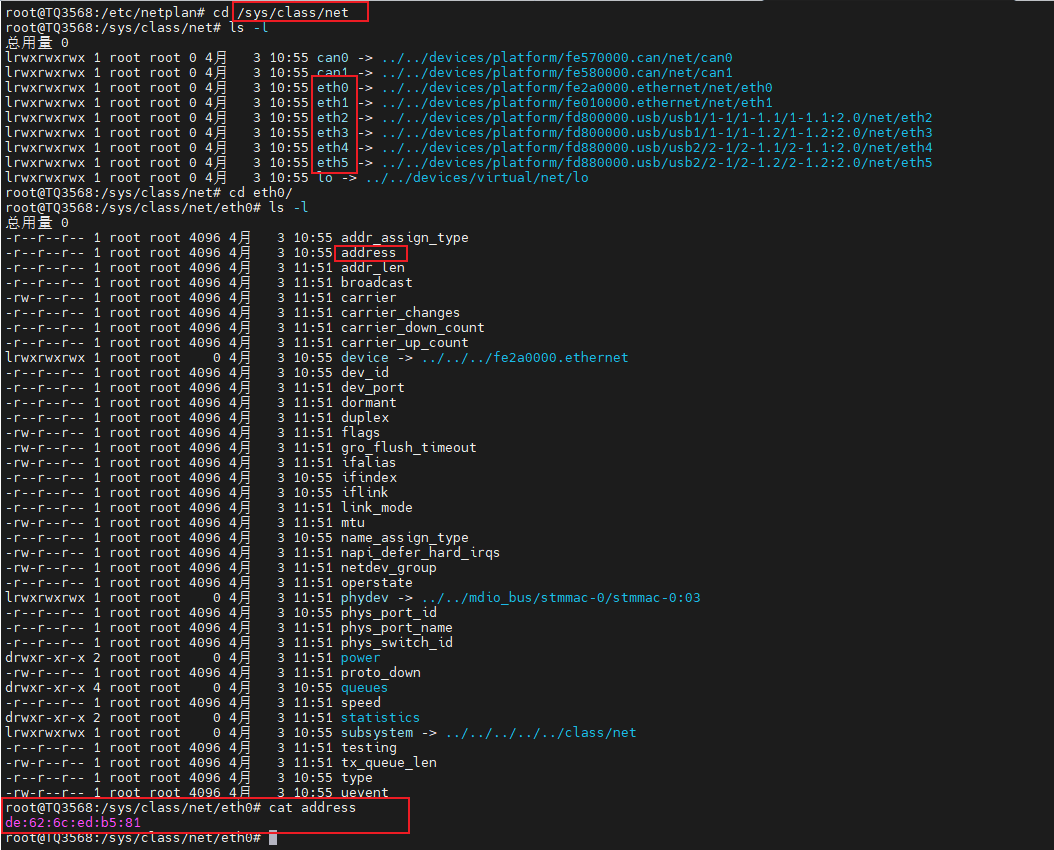Click the ifindex file name
This screenshot has width=1054, height=850.
click(x=368, y=478)
